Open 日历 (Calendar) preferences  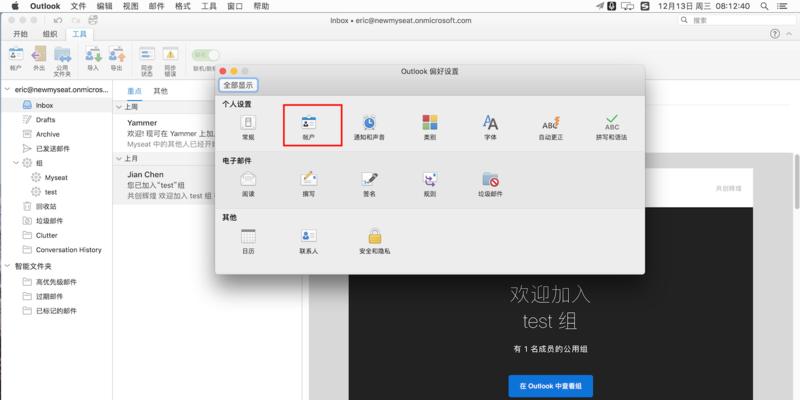click(248, 241)
